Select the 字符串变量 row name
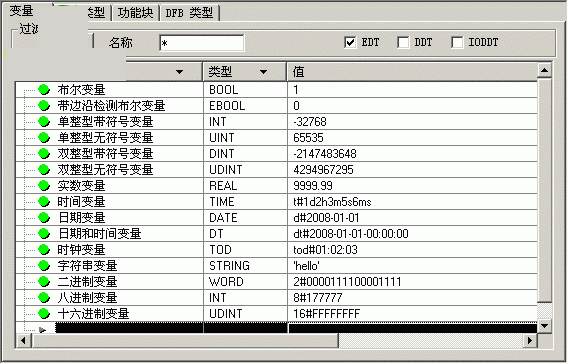568x364 pixels. point(87,265)
